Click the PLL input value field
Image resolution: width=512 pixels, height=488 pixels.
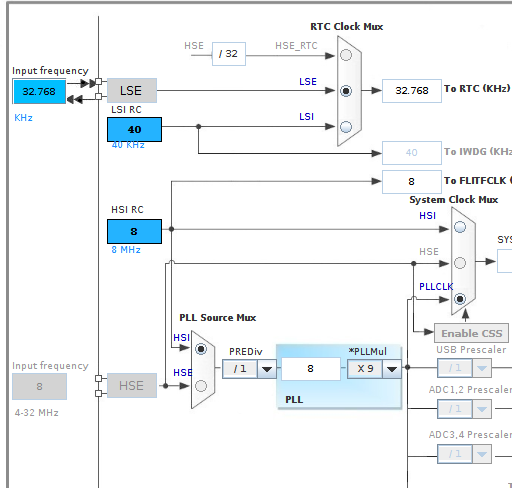(x=311, y=369)
